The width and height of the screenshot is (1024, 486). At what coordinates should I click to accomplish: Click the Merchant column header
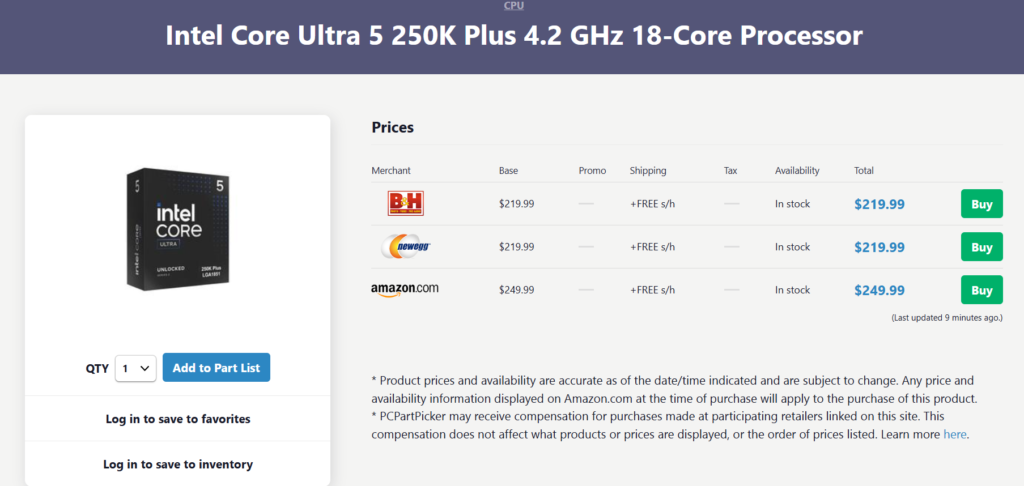(x=391, y=171)
